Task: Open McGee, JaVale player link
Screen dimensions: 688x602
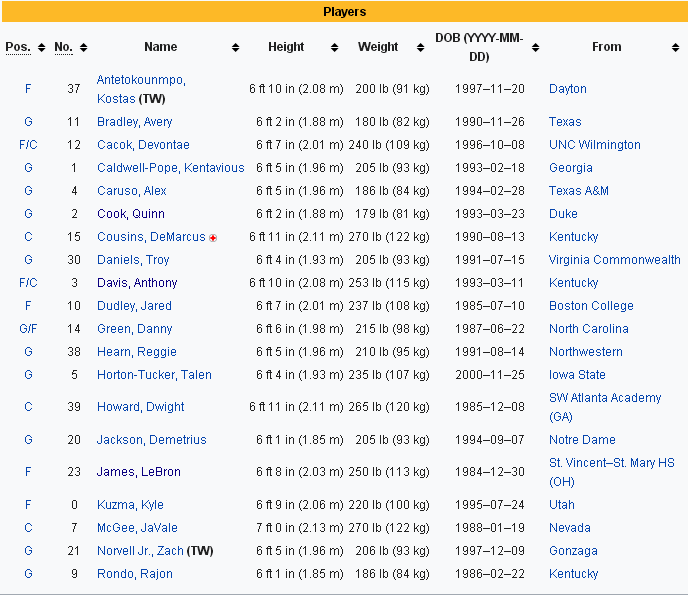Action: [137, 528]
